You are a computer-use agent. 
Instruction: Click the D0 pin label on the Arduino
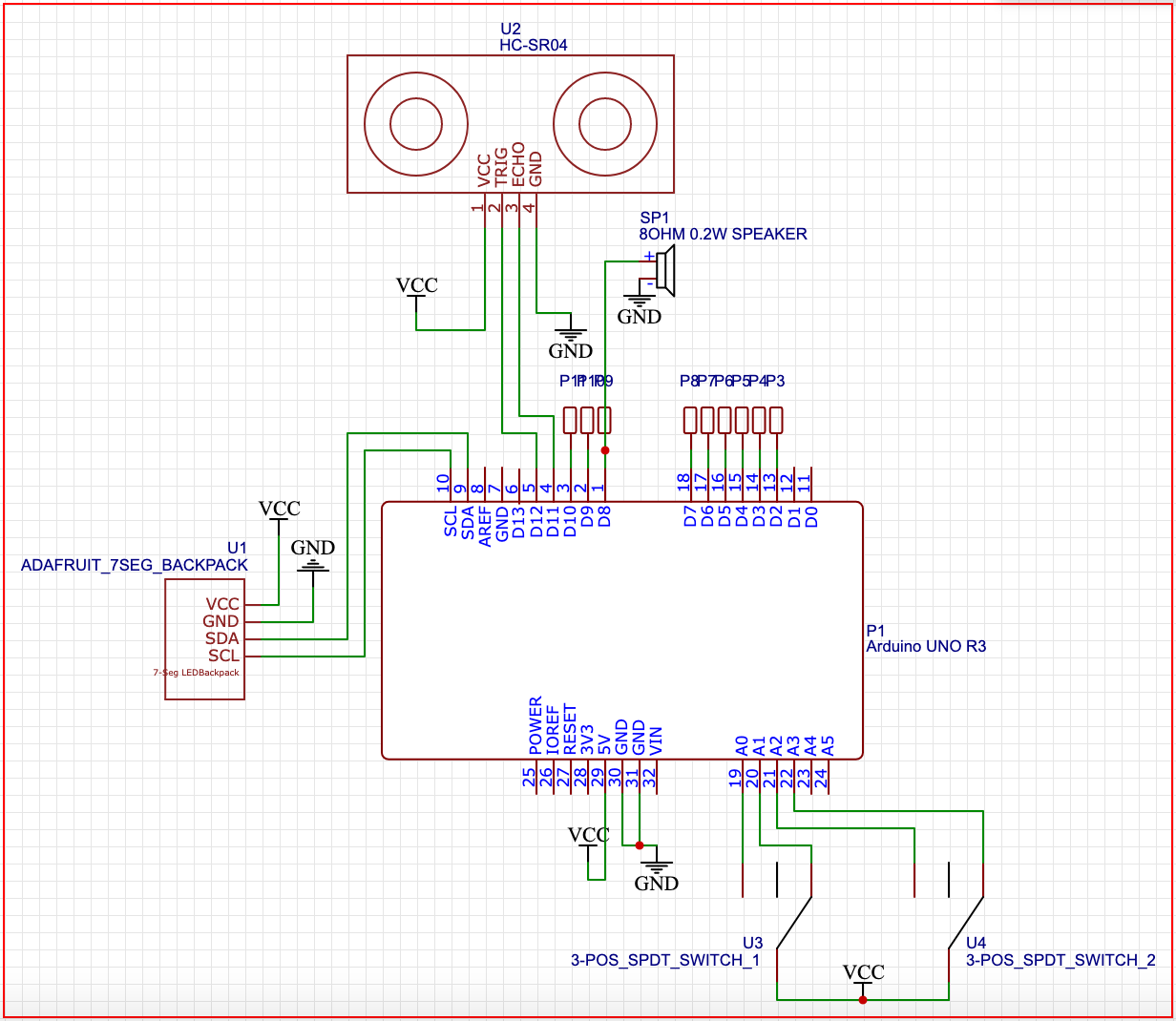tap(810, 517)
